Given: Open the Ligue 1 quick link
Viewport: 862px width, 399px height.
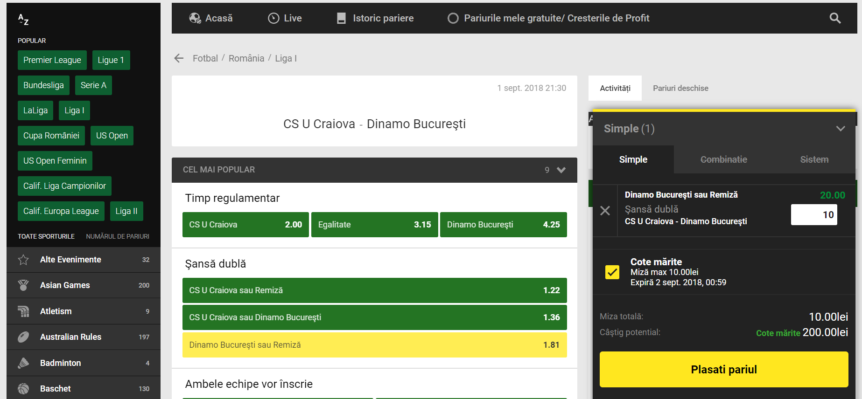Looking at the screenshot, I should [111, 60].
